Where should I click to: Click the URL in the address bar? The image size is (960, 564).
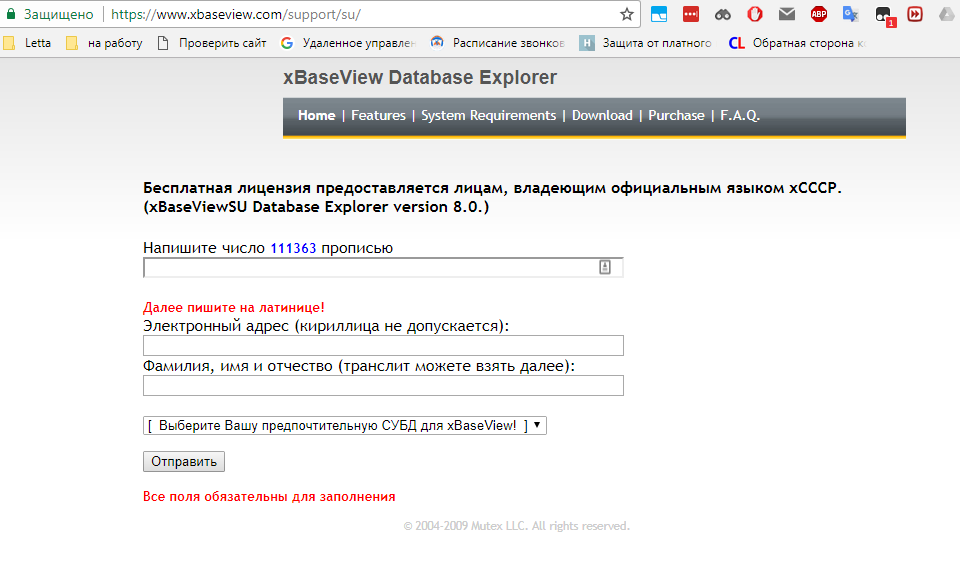pyautogui.click(x=236, y=14)
